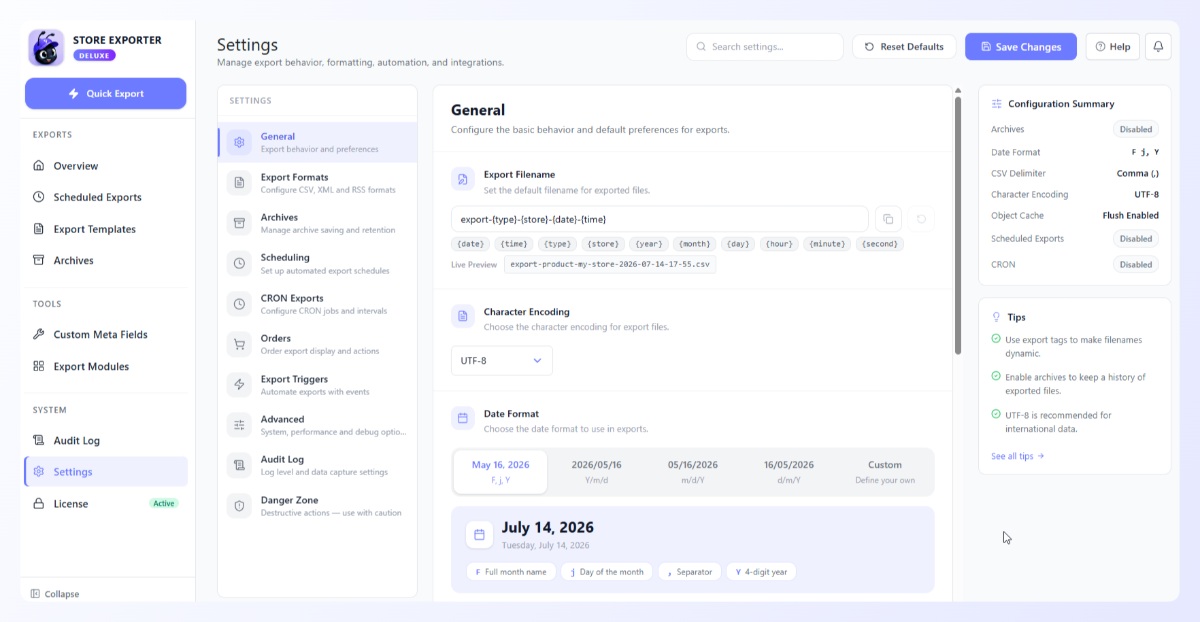Click the Disabled badge next to CRON

coord(1136,265)
